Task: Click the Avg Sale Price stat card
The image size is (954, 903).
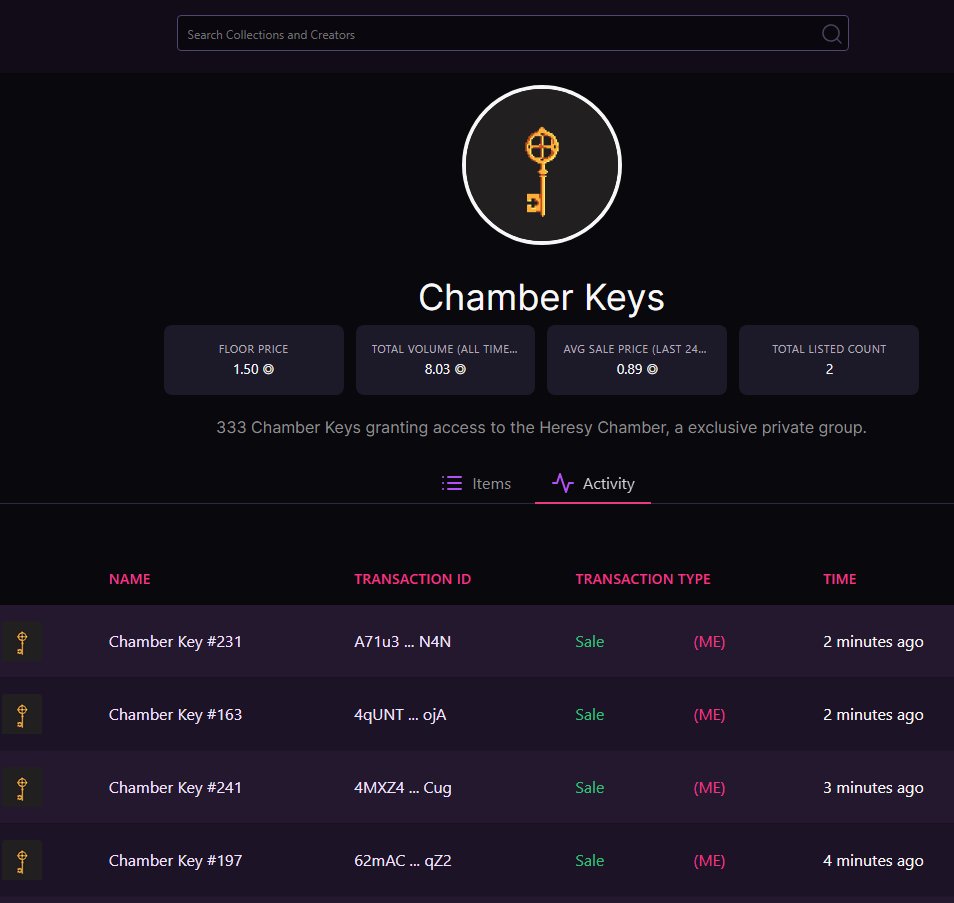Action: tap(637, 360)
